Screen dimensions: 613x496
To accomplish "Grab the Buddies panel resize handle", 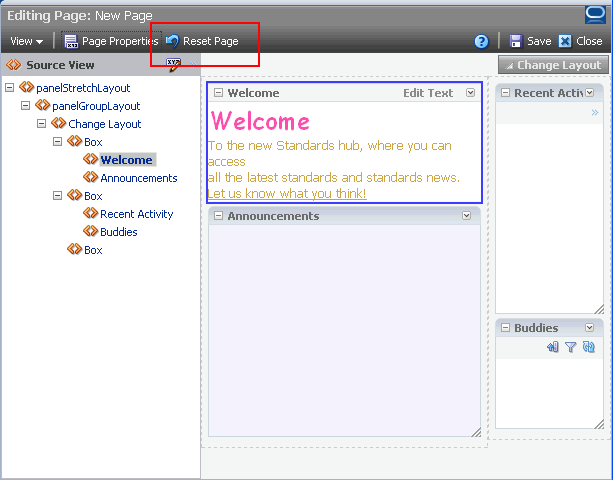I will pos(599,424).
